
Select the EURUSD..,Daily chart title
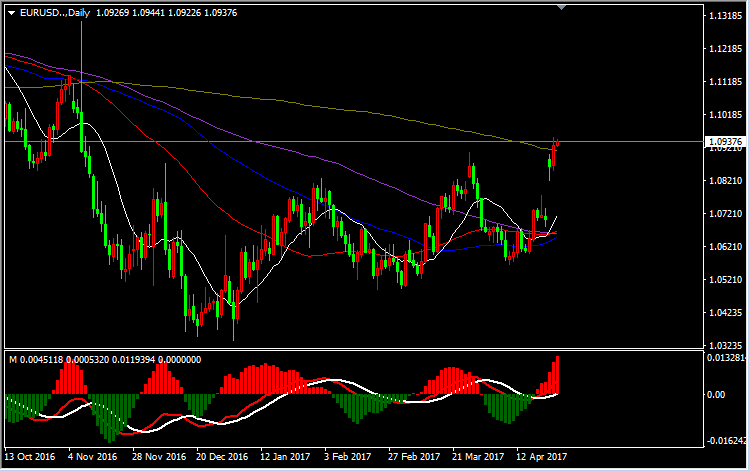pos(55,13)
